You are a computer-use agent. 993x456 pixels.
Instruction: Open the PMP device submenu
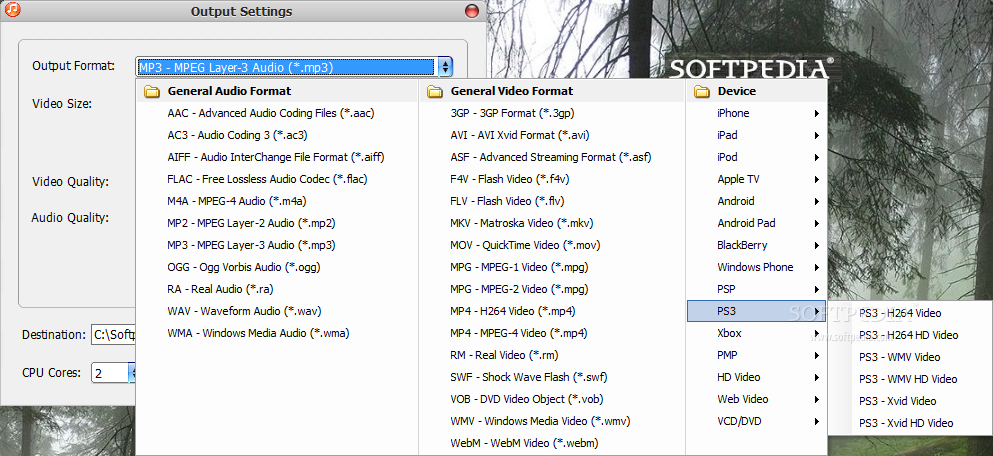[757, 355]
